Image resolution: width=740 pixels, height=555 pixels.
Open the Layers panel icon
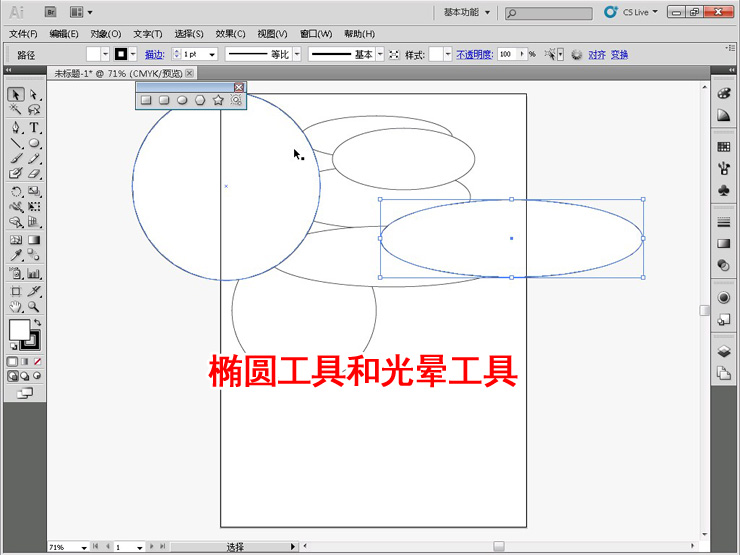pyautogui.click(x=724, y=352)
